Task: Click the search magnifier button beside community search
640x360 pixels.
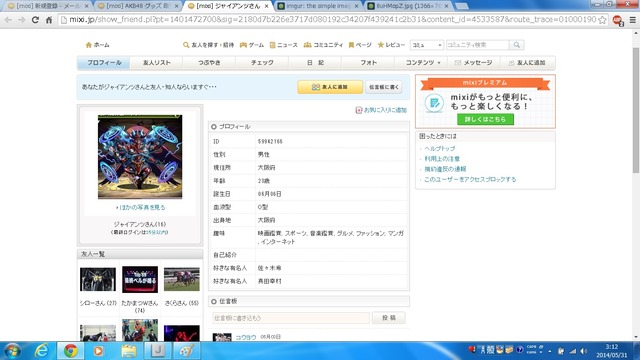Action: point(516,45)
